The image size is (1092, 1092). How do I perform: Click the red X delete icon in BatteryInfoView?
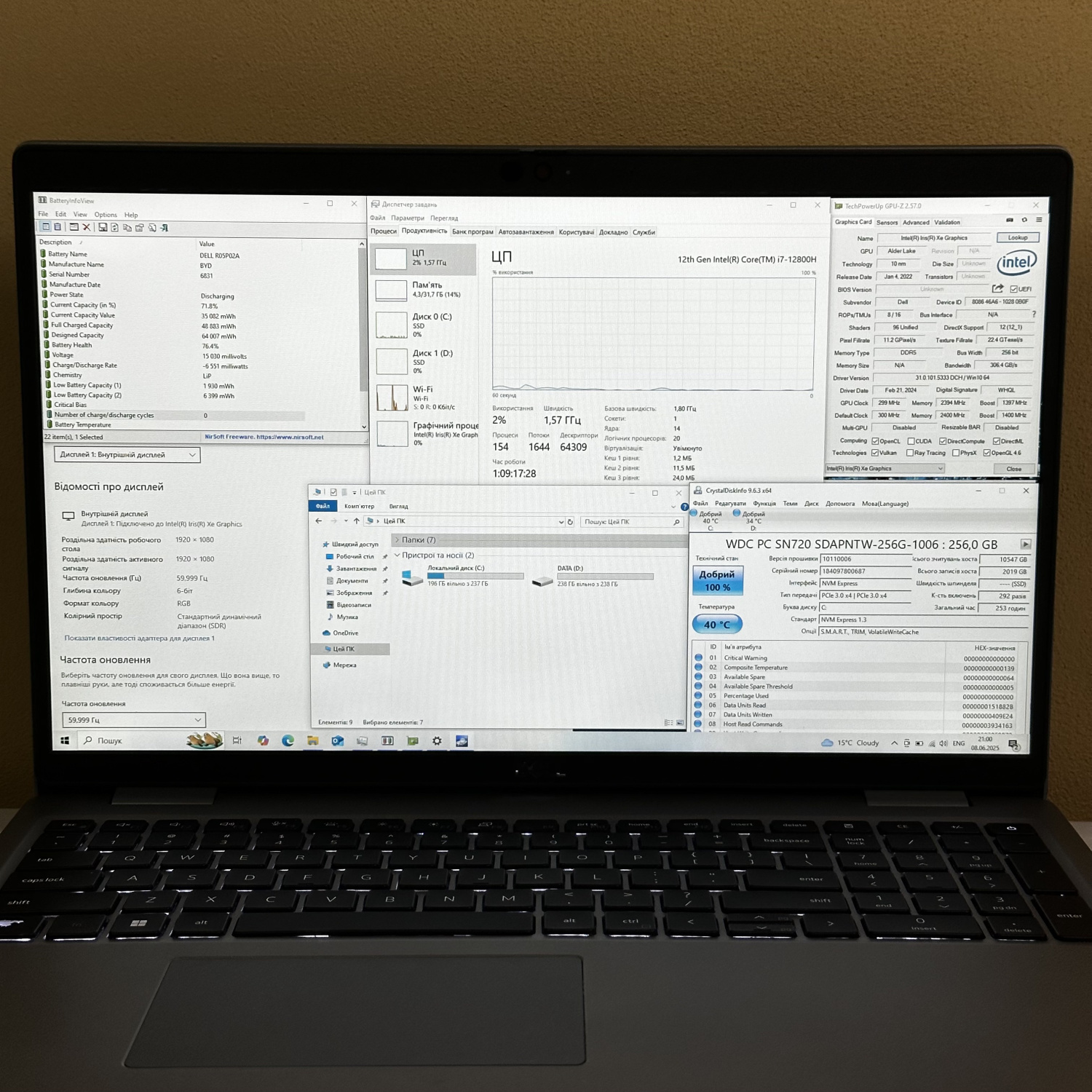tap(87, 227)
